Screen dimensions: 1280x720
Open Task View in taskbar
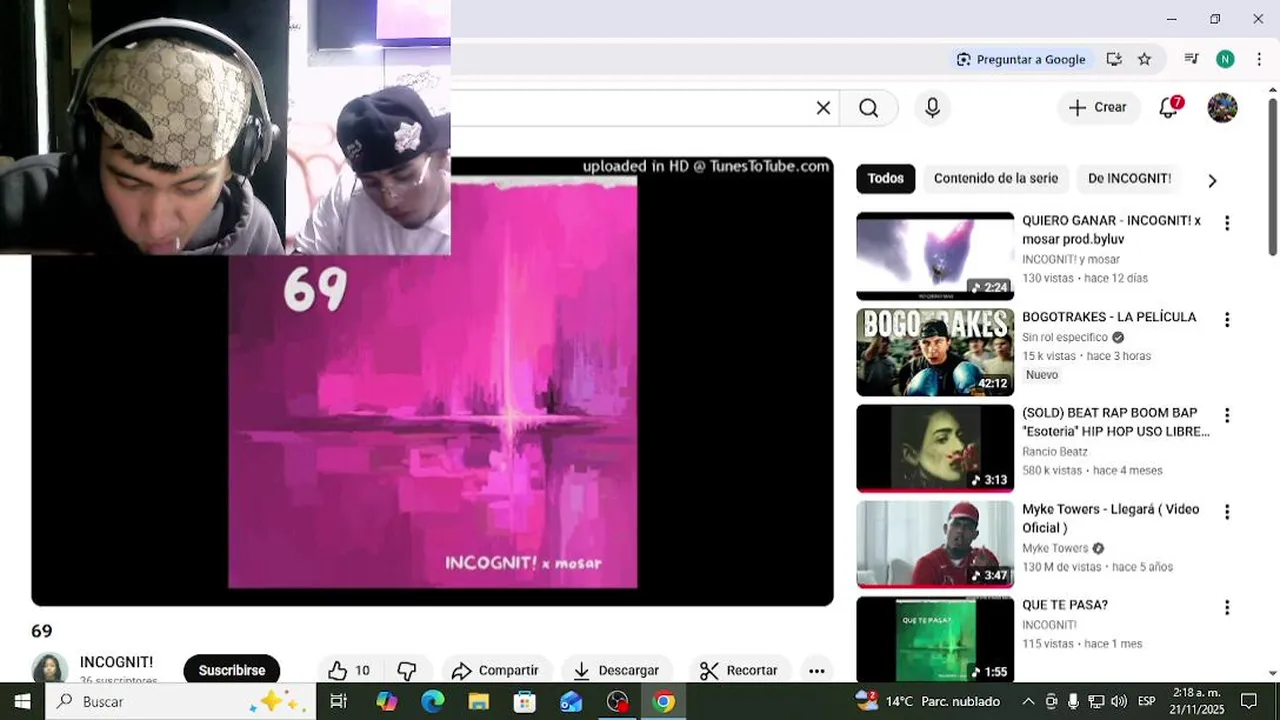[338, 701]
